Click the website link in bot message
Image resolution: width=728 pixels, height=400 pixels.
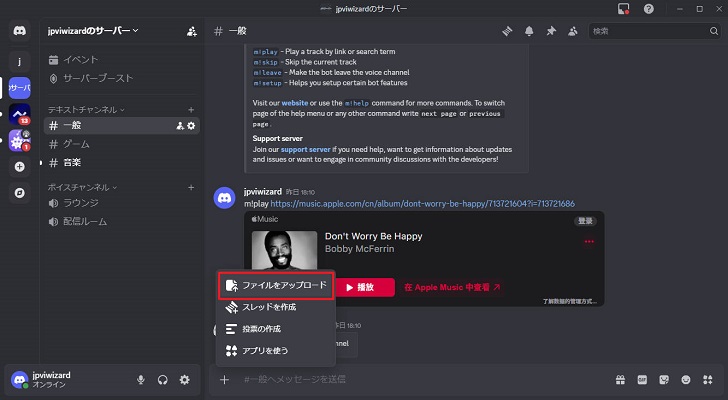tap(295, 103)
